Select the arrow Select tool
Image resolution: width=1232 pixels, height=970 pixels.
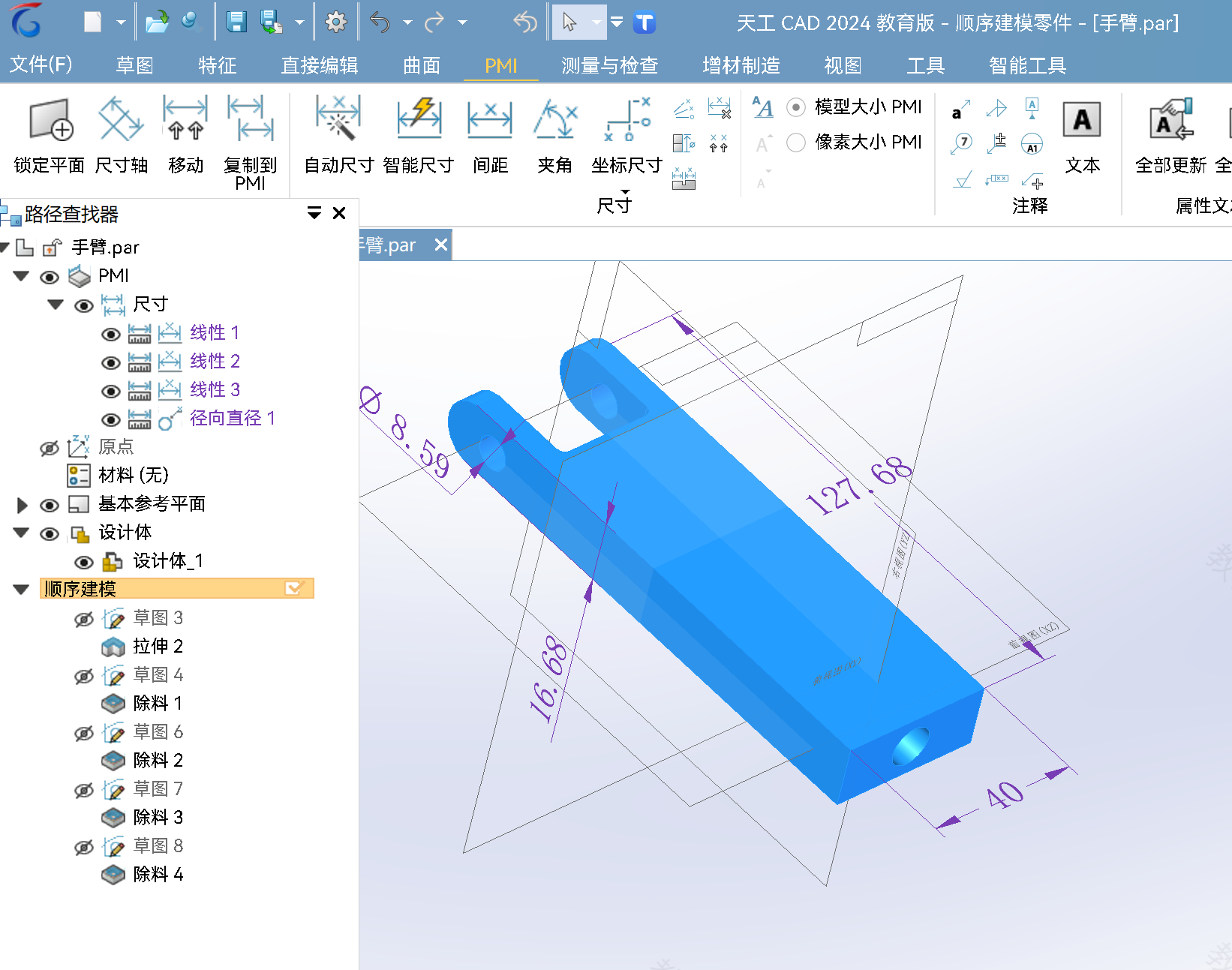569,23
